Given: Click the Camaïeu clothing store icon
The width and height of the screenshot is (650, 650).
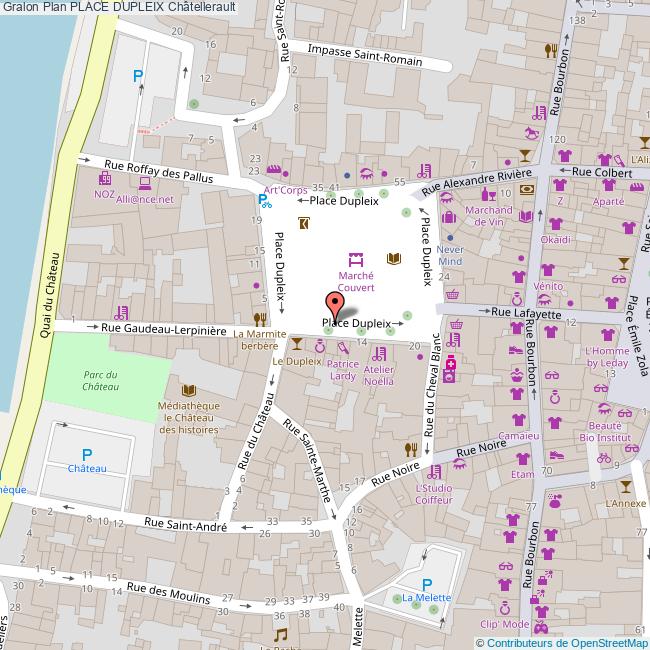Looking at the screenshot, I should click(519, 420).
